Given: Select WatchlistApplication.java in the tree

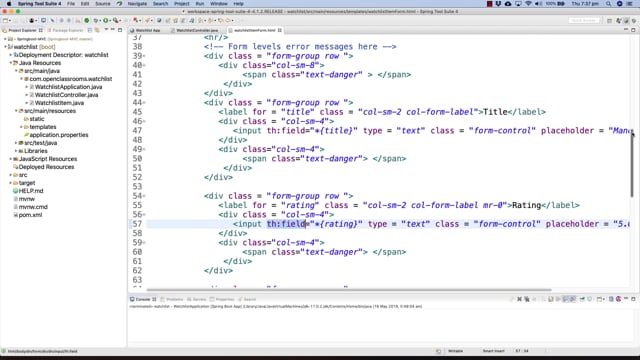Looking at the screenshot, I should point(68,87).
